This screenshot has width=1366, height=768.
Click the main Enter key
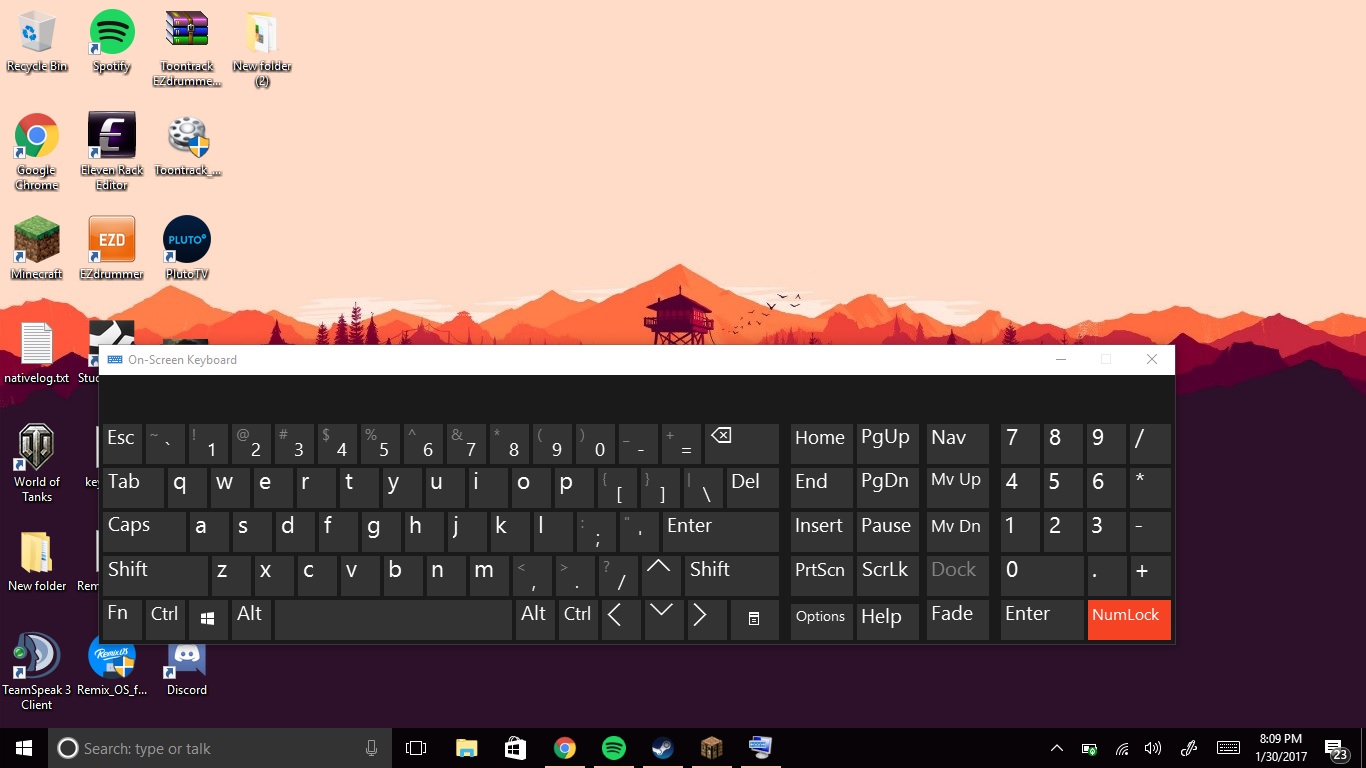(720, 532)
